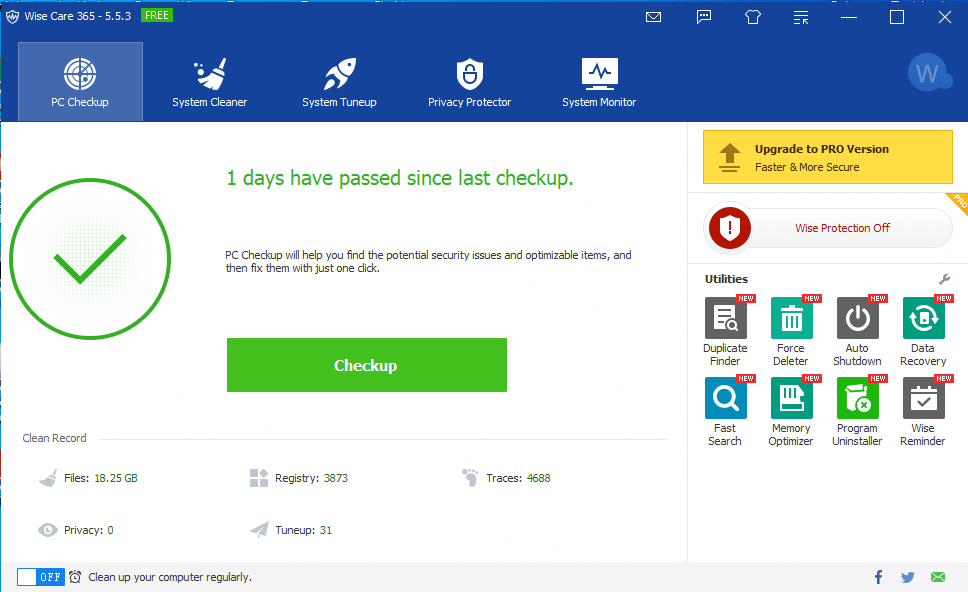Start the Data Recovery utility
This screenshot has width=968, height=592.
click(923, 332)
